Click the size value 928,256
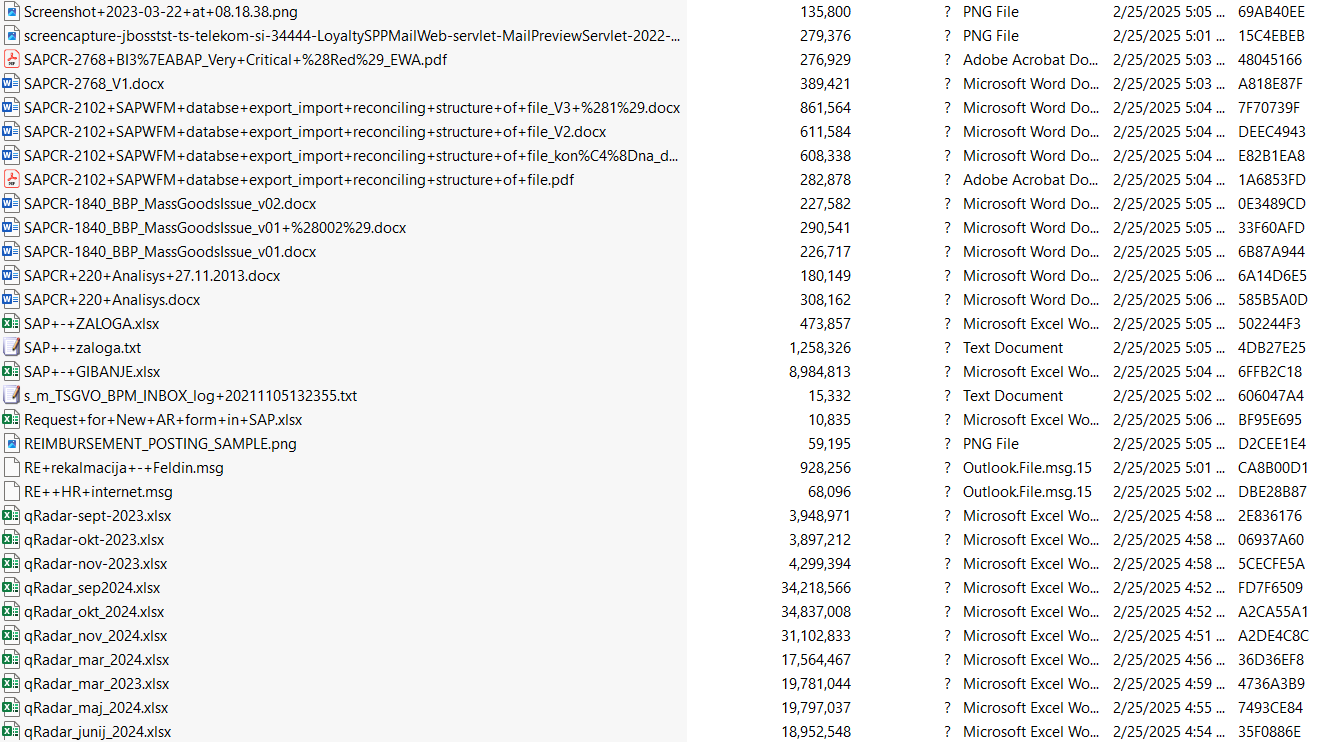1343x742 pixels. (x=826, y=468)
